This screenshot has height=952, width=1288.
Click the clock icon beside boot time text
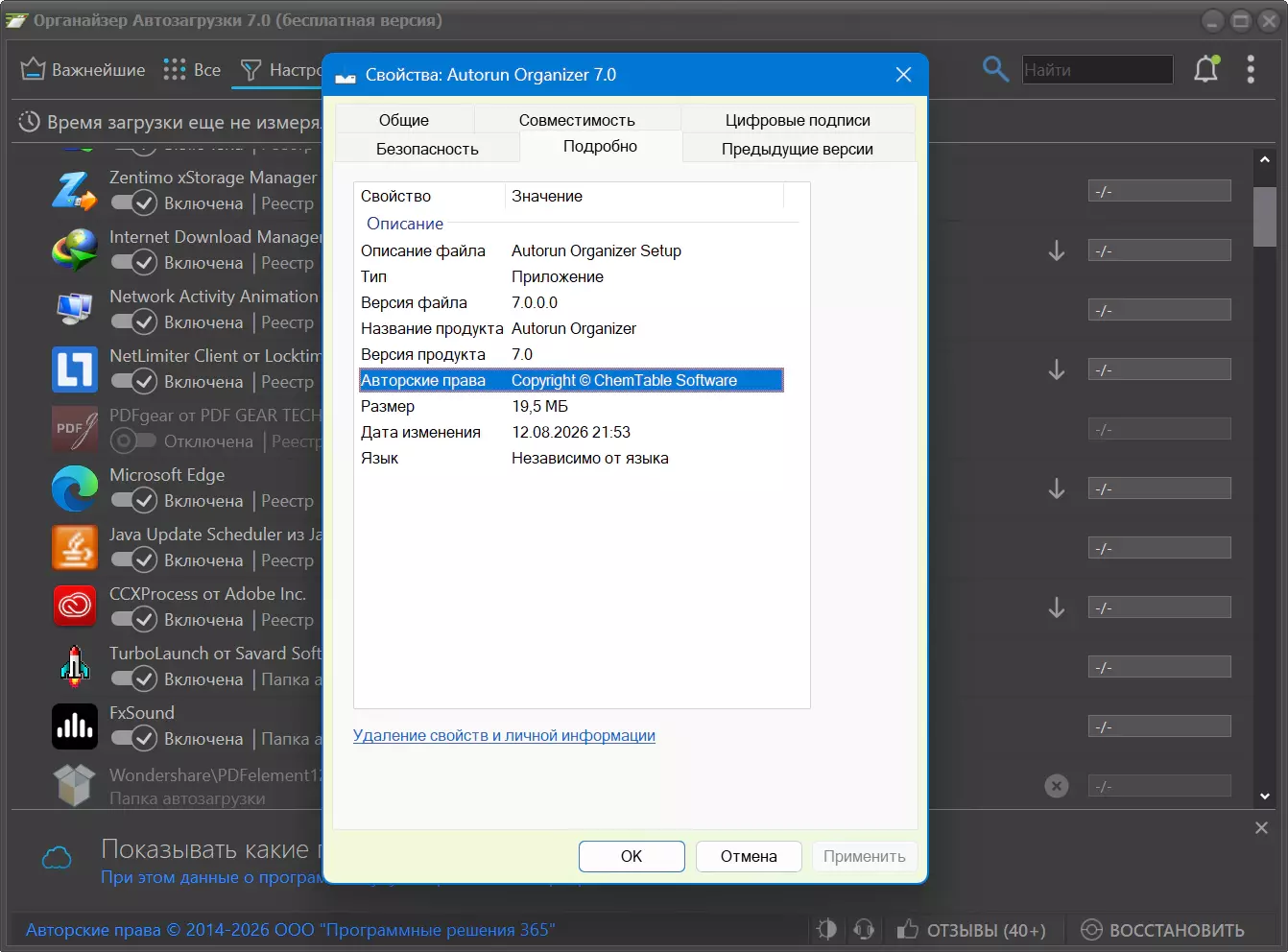(30, 122)
